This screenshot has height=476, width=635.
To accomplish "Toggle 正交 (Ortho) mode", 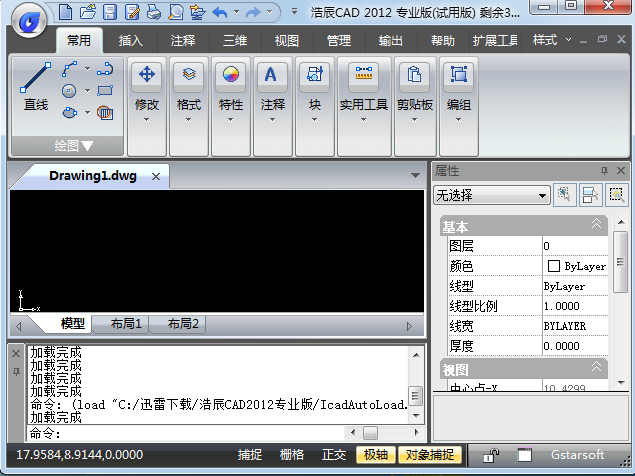I will (334, 455).
